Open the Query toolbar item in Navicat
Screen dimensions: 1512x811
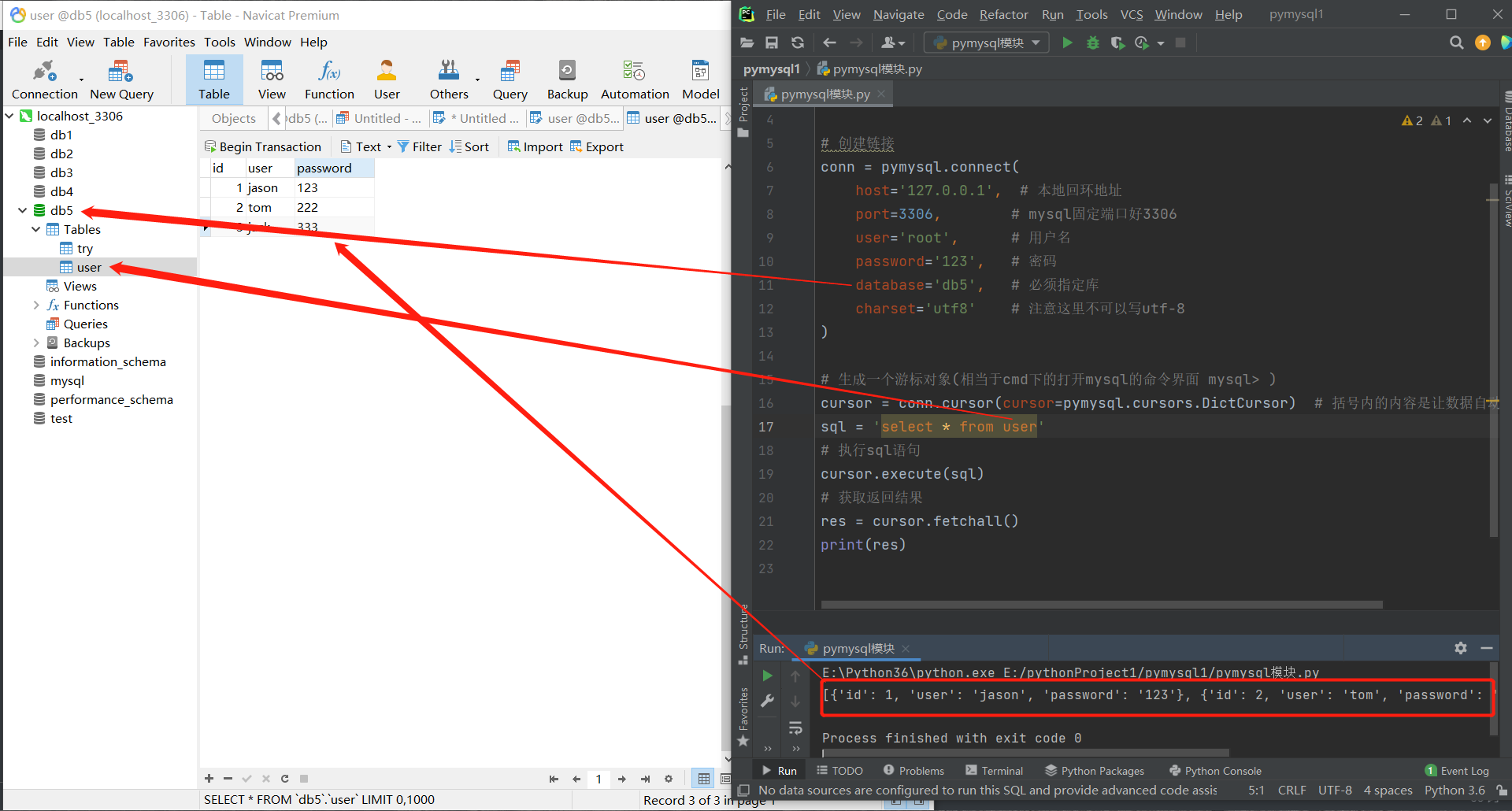click(510, 80)
